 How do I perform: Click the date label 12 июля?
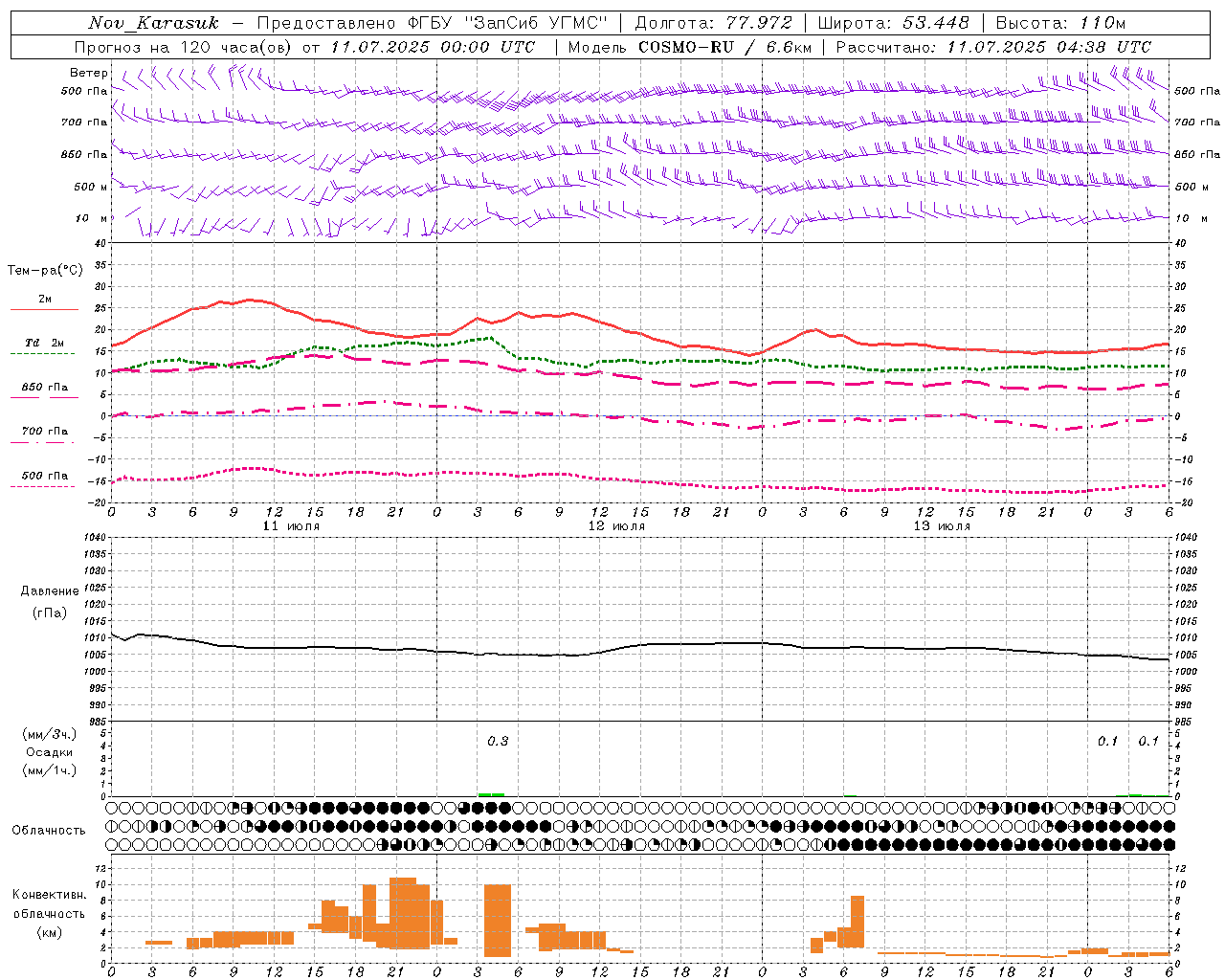click(616, 526)
